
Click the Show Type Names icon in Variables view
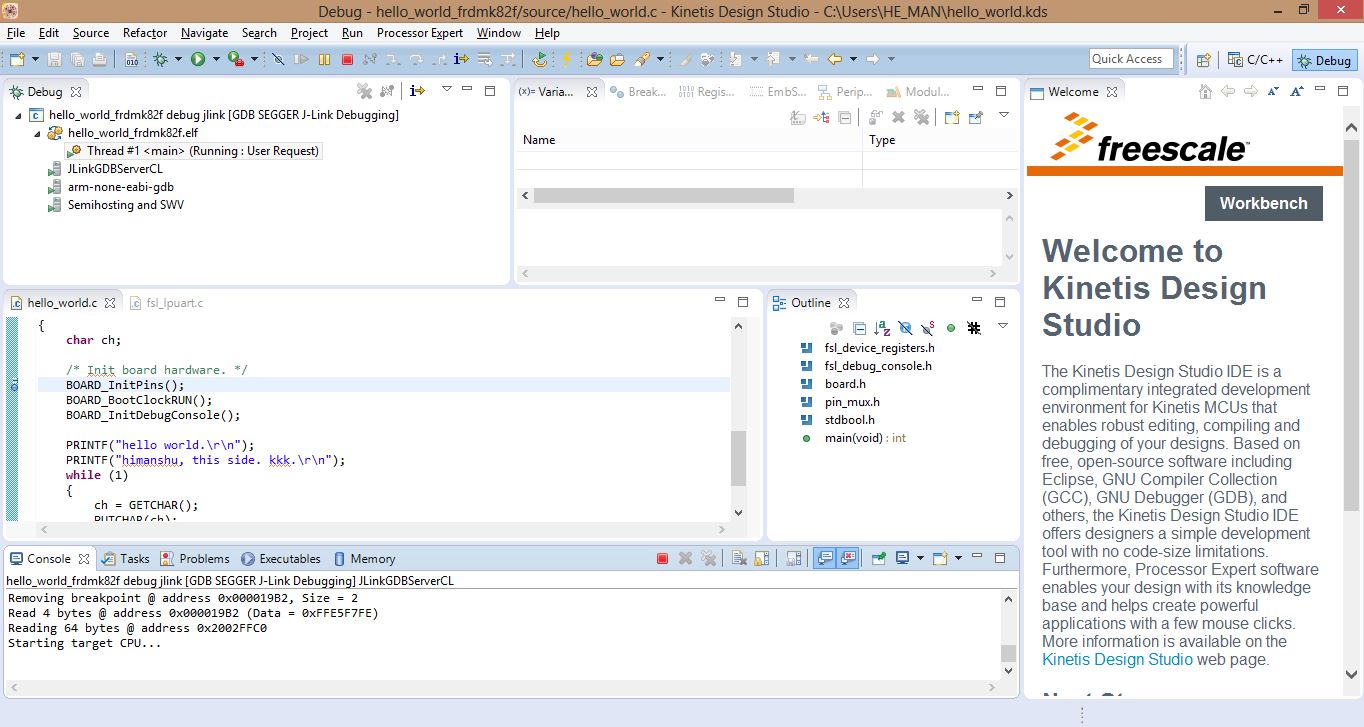pos(797,118)
